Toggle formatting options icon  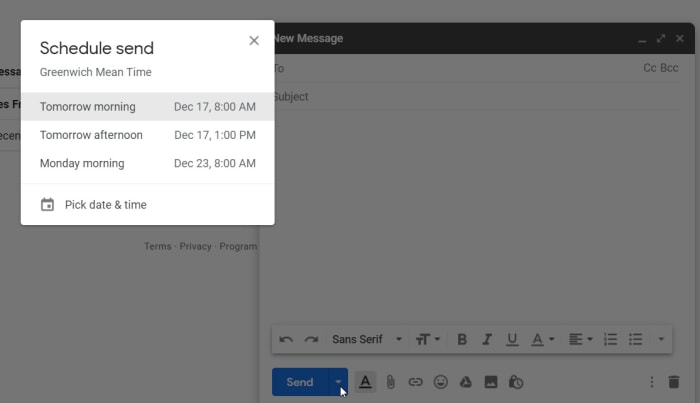click(365, 382)
